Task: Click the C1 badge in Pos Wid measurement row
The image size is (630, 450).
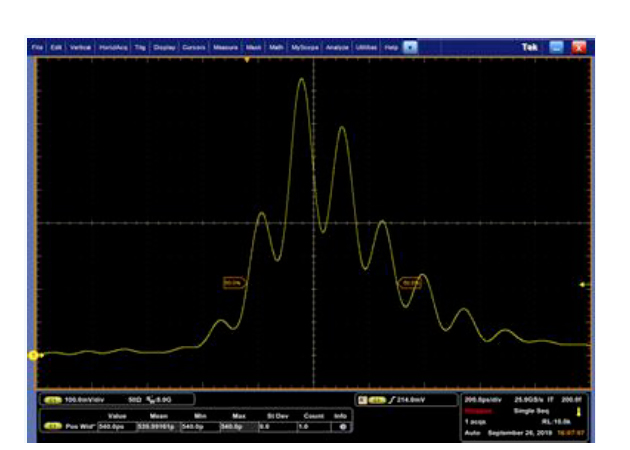Action: pos(52,426)
